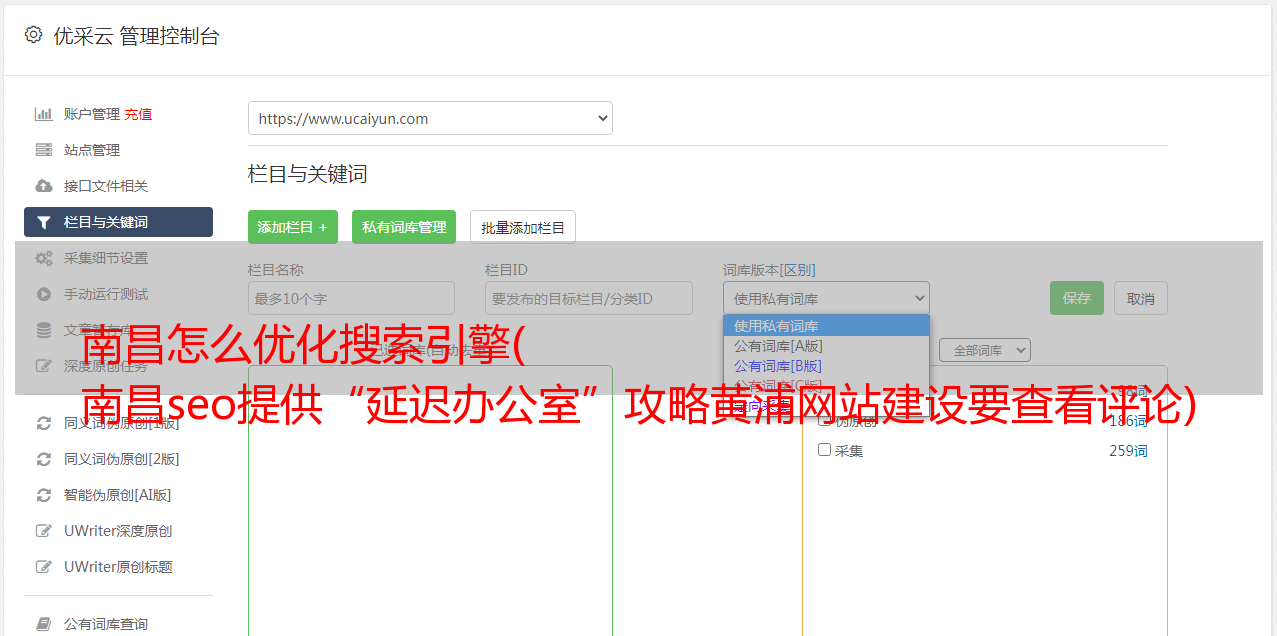This screenshot has height=636, width=1277.
Task: Click the edit icon for UWriter原创标题
Action: (43, 567)
